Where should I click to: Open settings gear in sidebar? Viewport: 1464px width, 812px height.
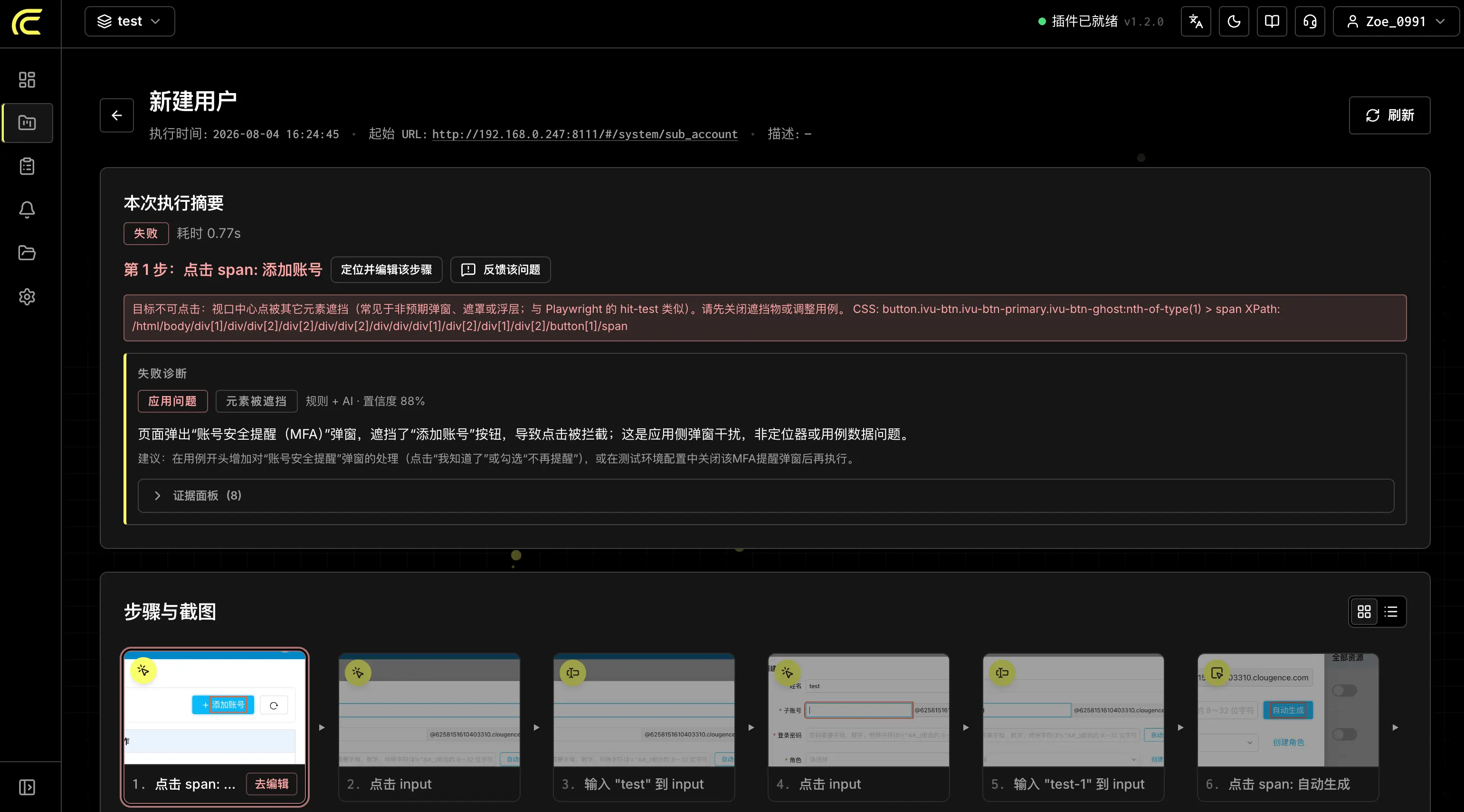click(27, 297)
